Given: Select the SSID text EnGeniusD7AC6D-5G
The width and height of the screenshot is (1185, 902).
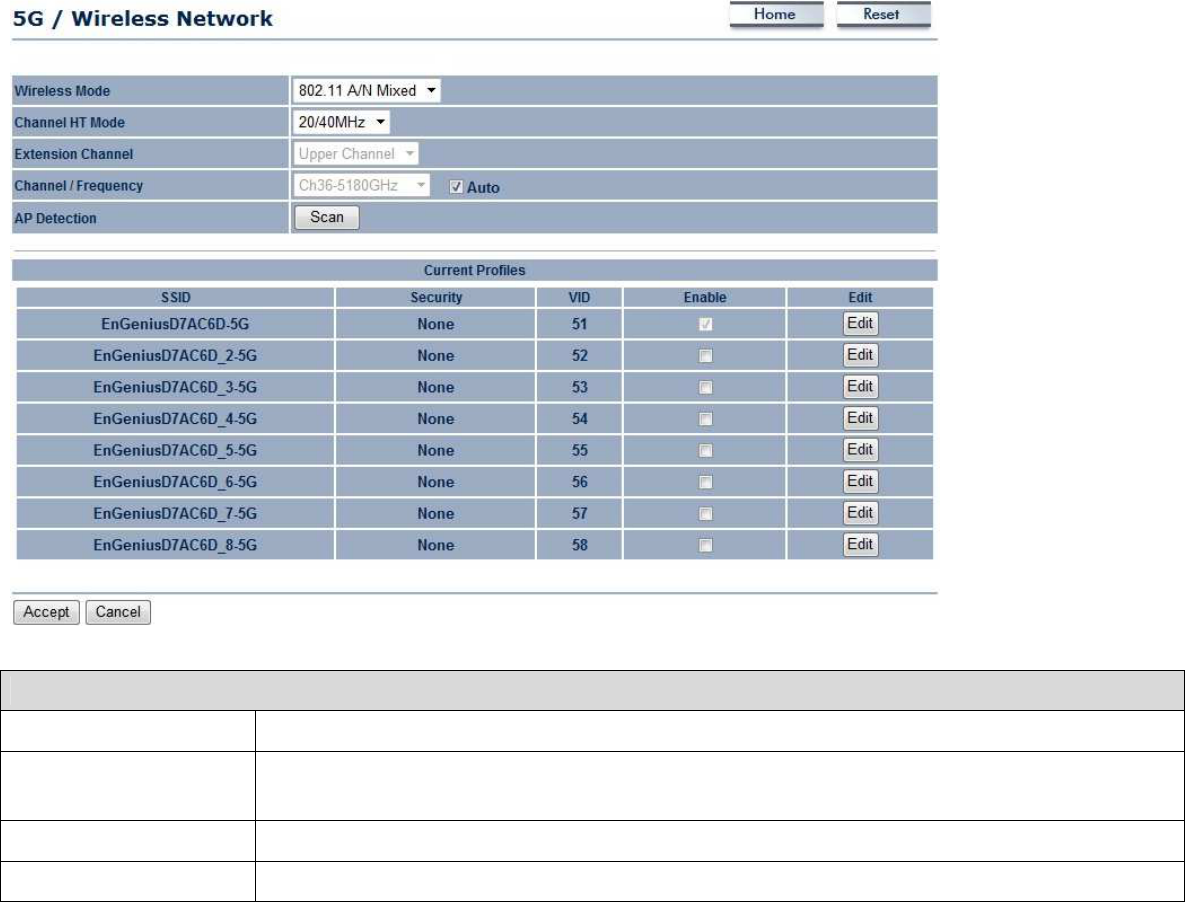Looking at the screenshot, I should 175,324.
